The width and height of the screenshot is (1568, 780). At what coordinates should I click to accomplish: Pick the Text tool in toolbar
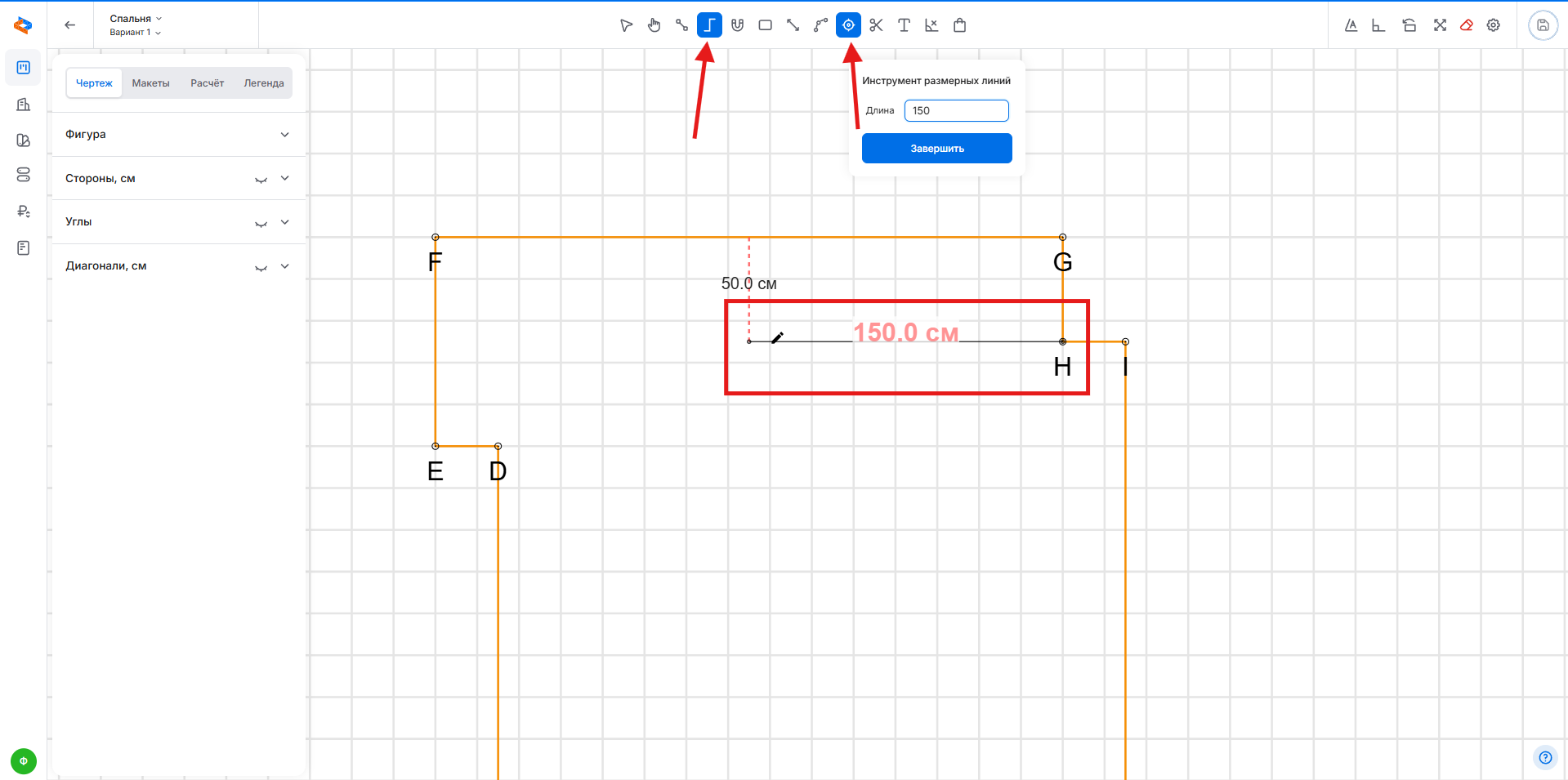(x=904, y=25)
